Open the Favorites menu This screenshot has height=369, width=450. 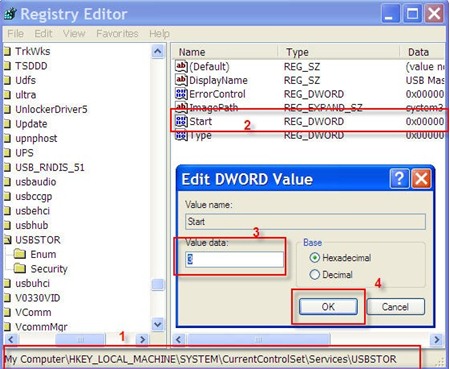117,33
